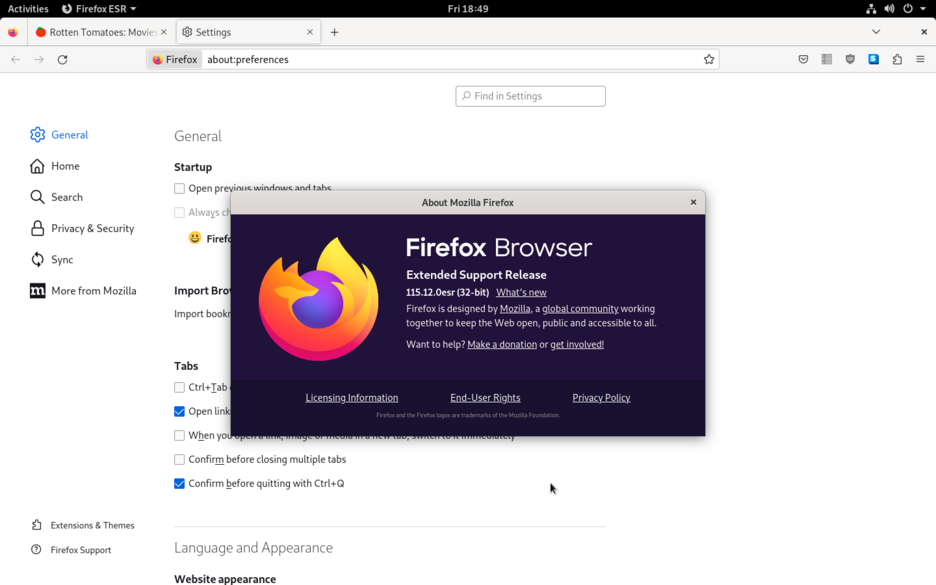Click the Firefox Support question icon
936x585 pixels.
coord(36,550)
